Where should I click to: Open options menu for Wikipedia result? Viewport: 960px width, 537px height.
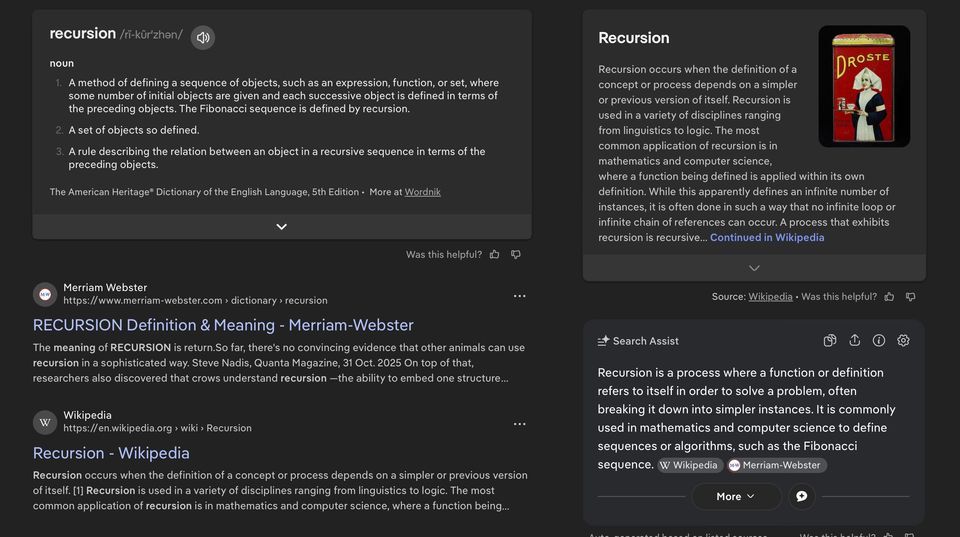click(519, 424)
